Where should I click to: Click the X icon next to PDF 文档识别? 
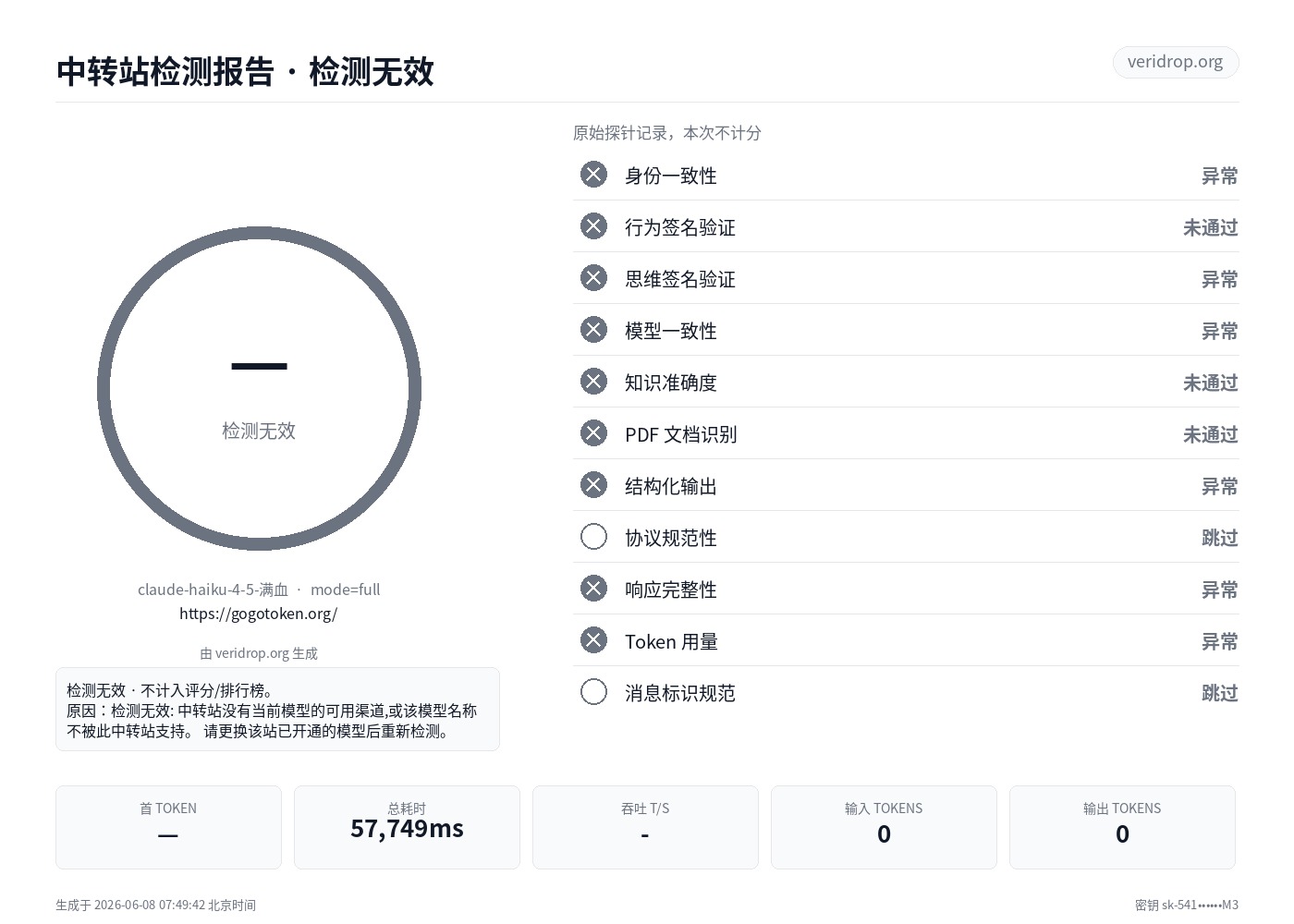tap(593, 433)
